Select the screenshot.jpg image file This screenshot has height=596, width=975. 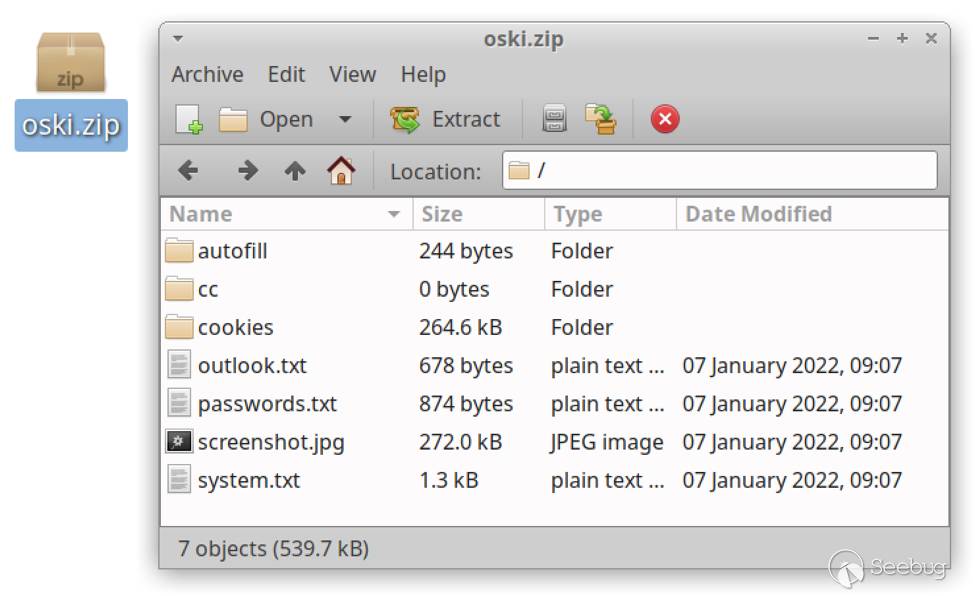270,442
